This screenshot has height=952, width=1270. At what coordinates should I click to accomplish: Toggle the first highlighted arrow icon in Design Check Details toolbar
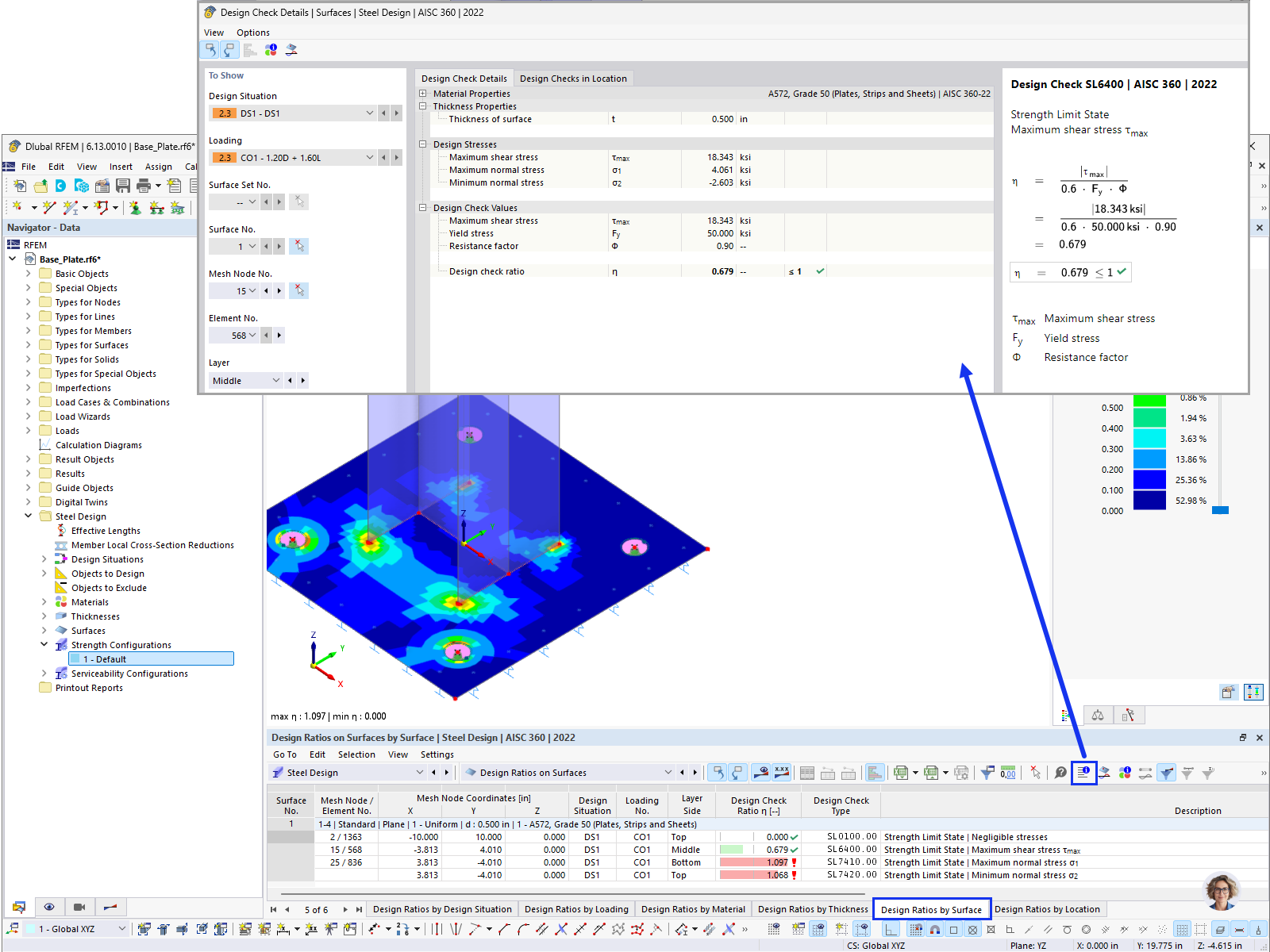210,50
